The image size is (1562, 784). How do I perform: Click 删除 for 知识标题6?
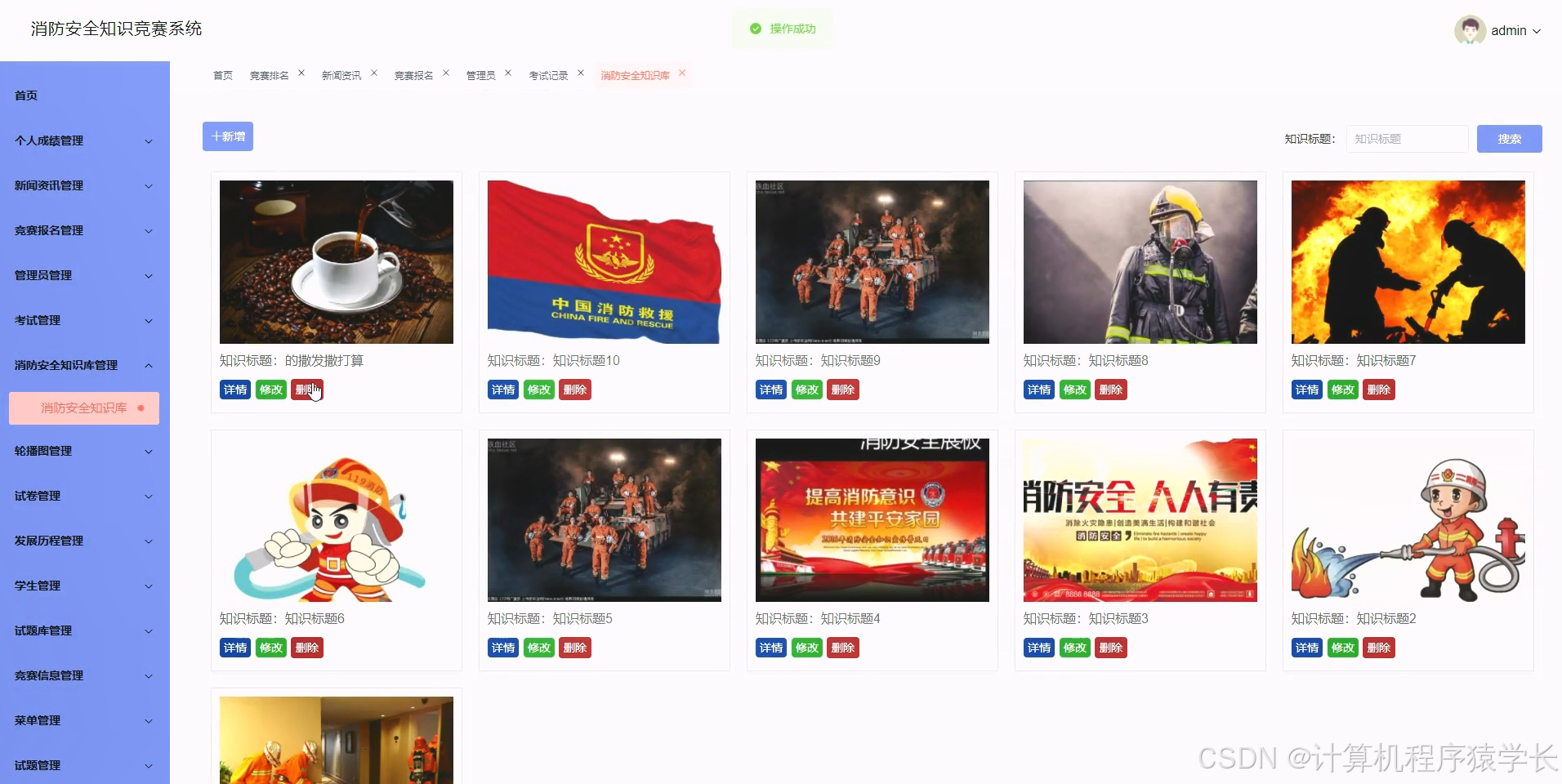coord(307,648)
